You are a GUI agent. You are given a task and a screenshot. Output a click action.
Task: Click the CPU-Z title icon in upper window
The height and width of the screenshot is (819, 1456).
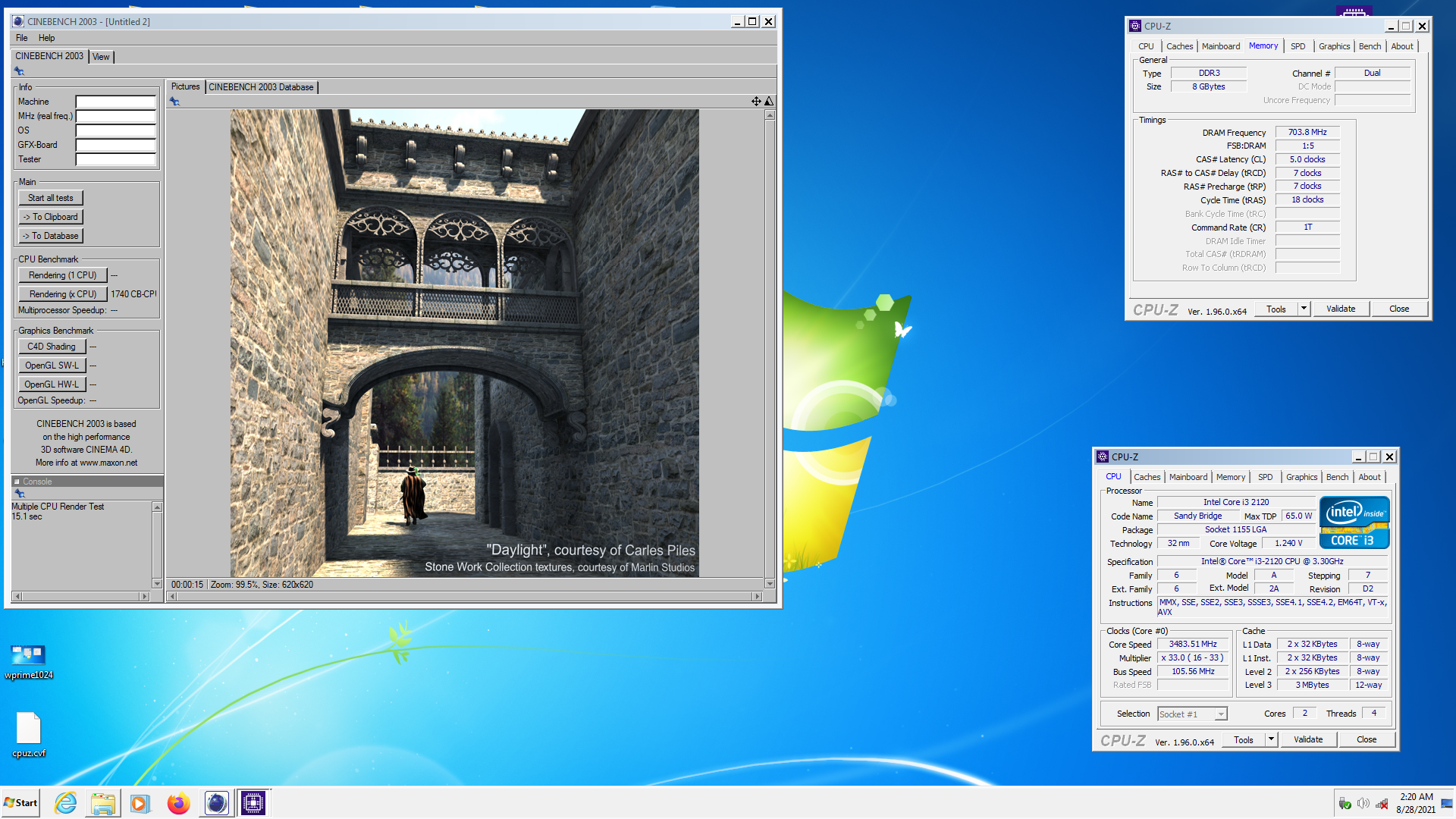(x=1135, y=26)
